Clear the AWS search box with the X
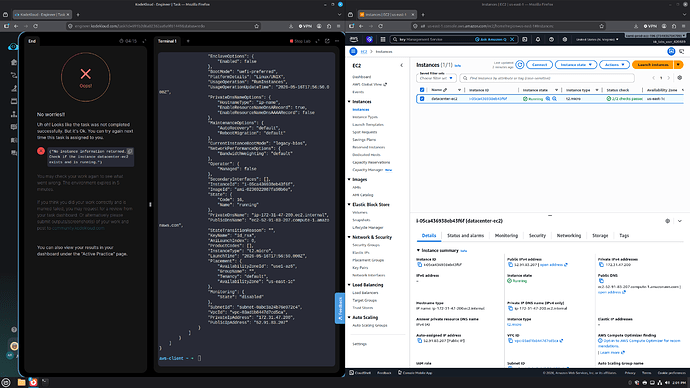This screenshot has height=388, width=690. pos(512,39)
